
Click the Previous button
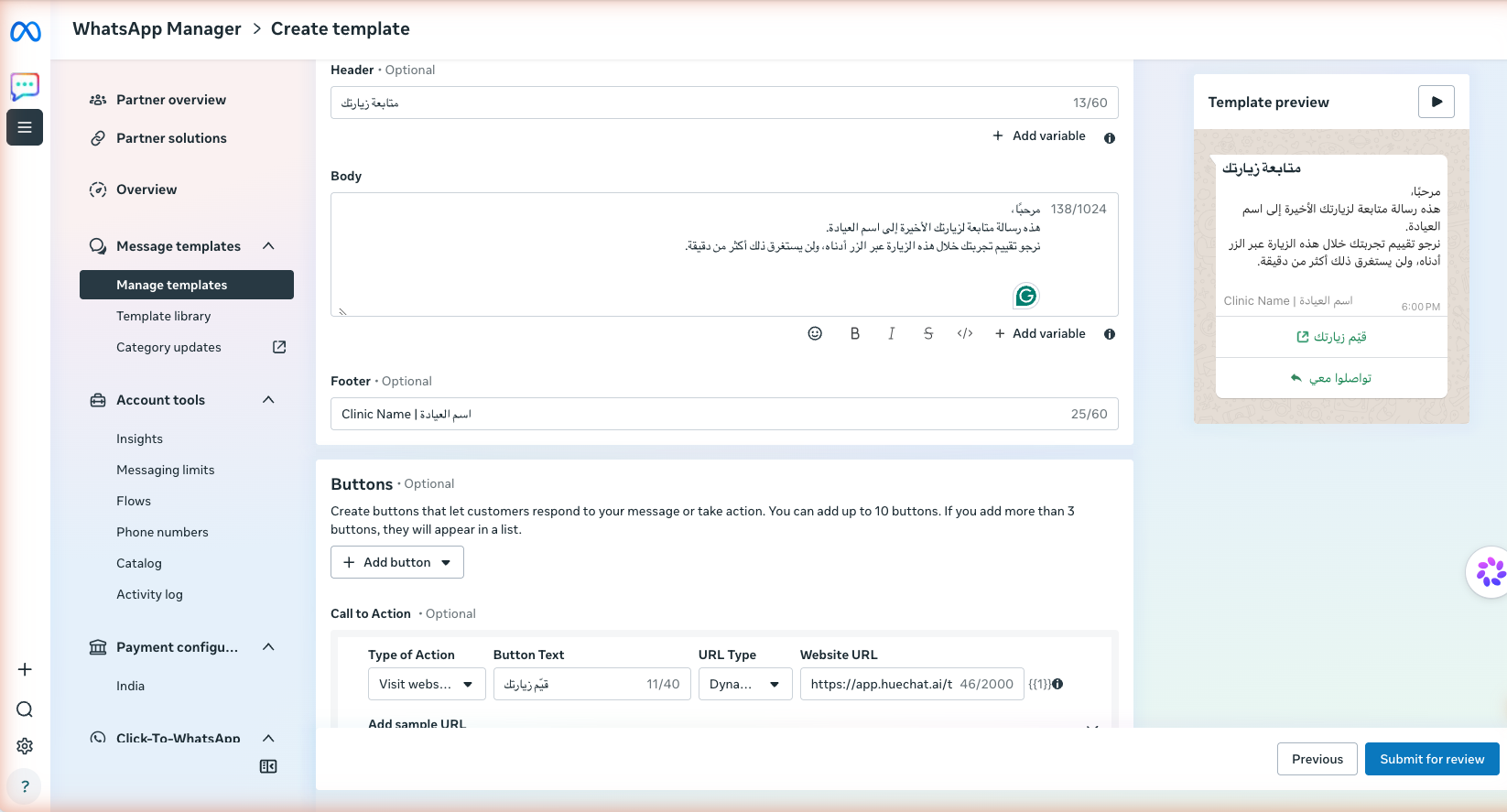click(1317, 759)
